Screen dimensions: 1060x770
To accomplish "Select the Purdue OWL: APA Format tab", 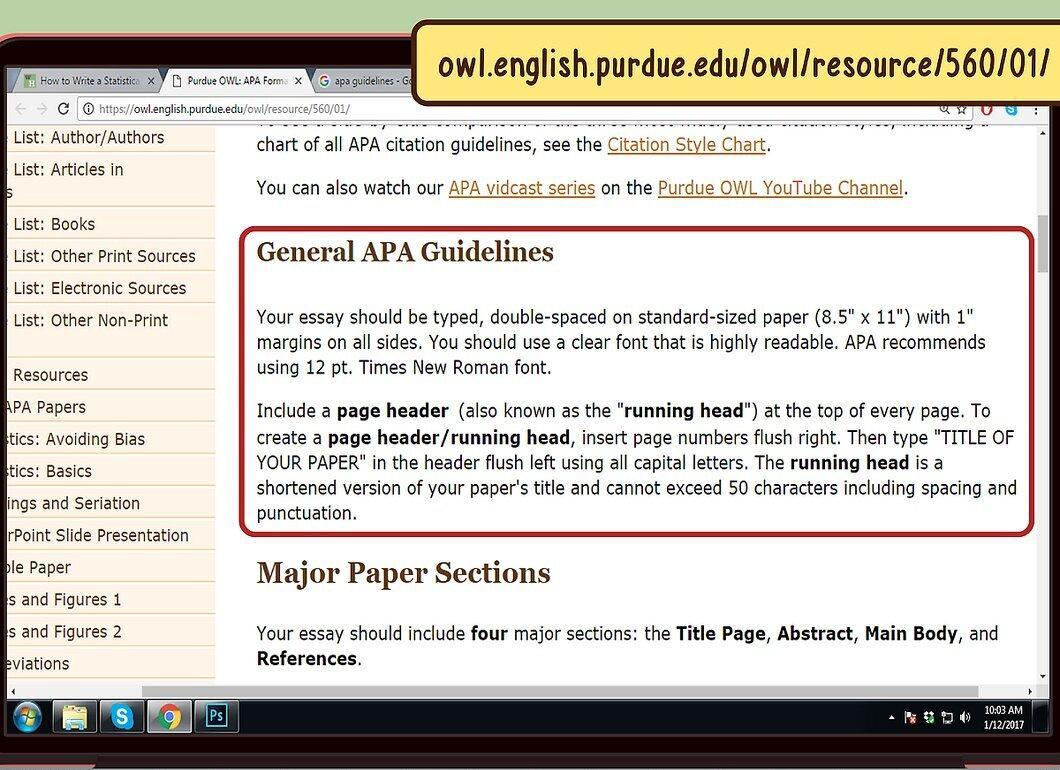I will point(237,80).
